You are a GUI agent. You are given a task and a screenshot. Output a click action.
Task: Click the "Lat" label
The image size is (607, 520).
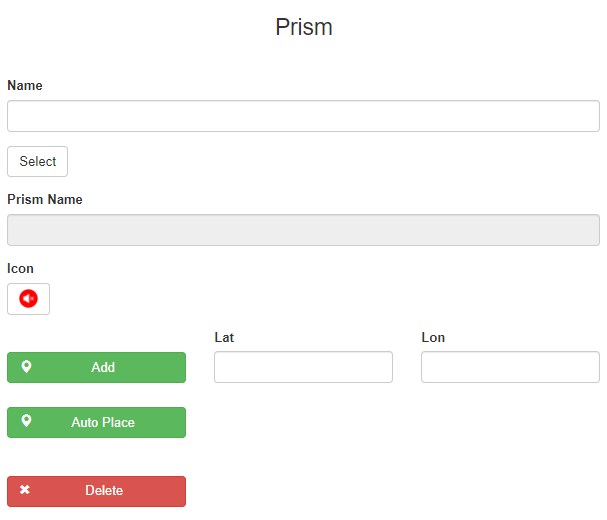click(x=224, y=337)
